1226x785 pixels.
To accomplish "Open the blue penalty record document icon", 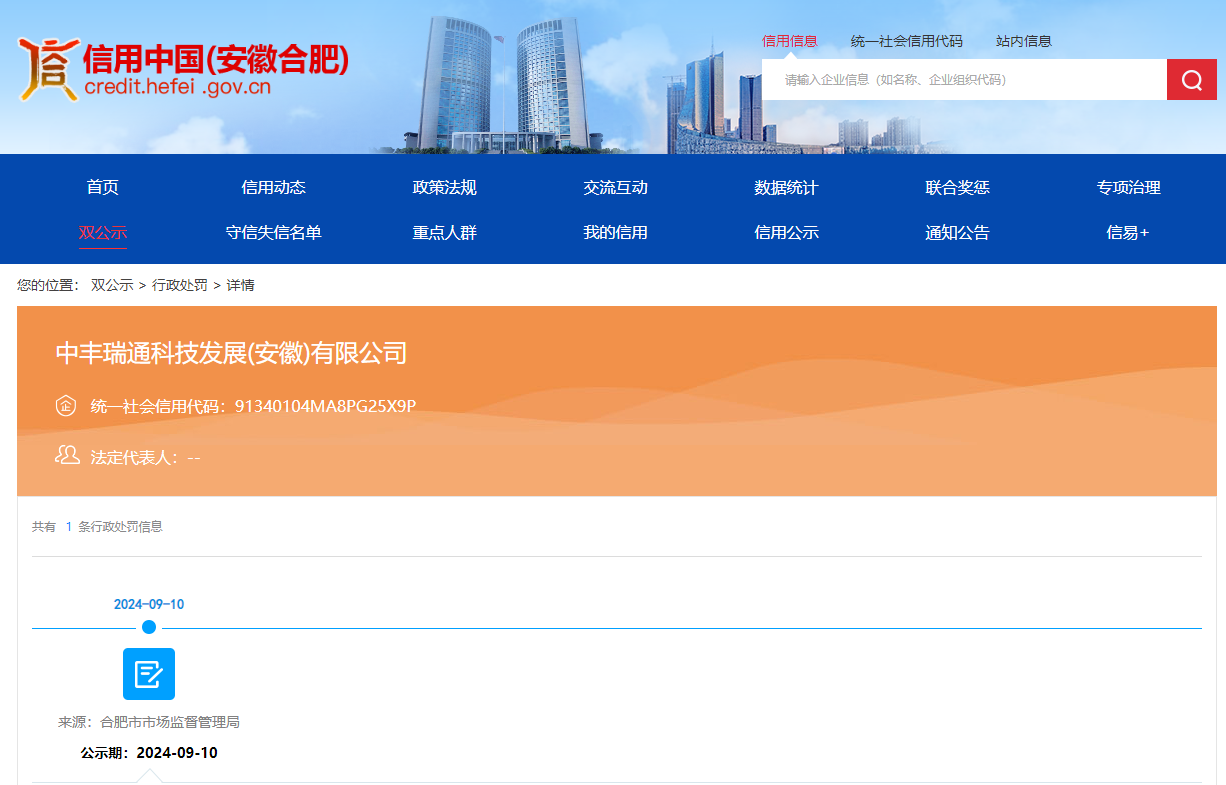I will point(149,674).
